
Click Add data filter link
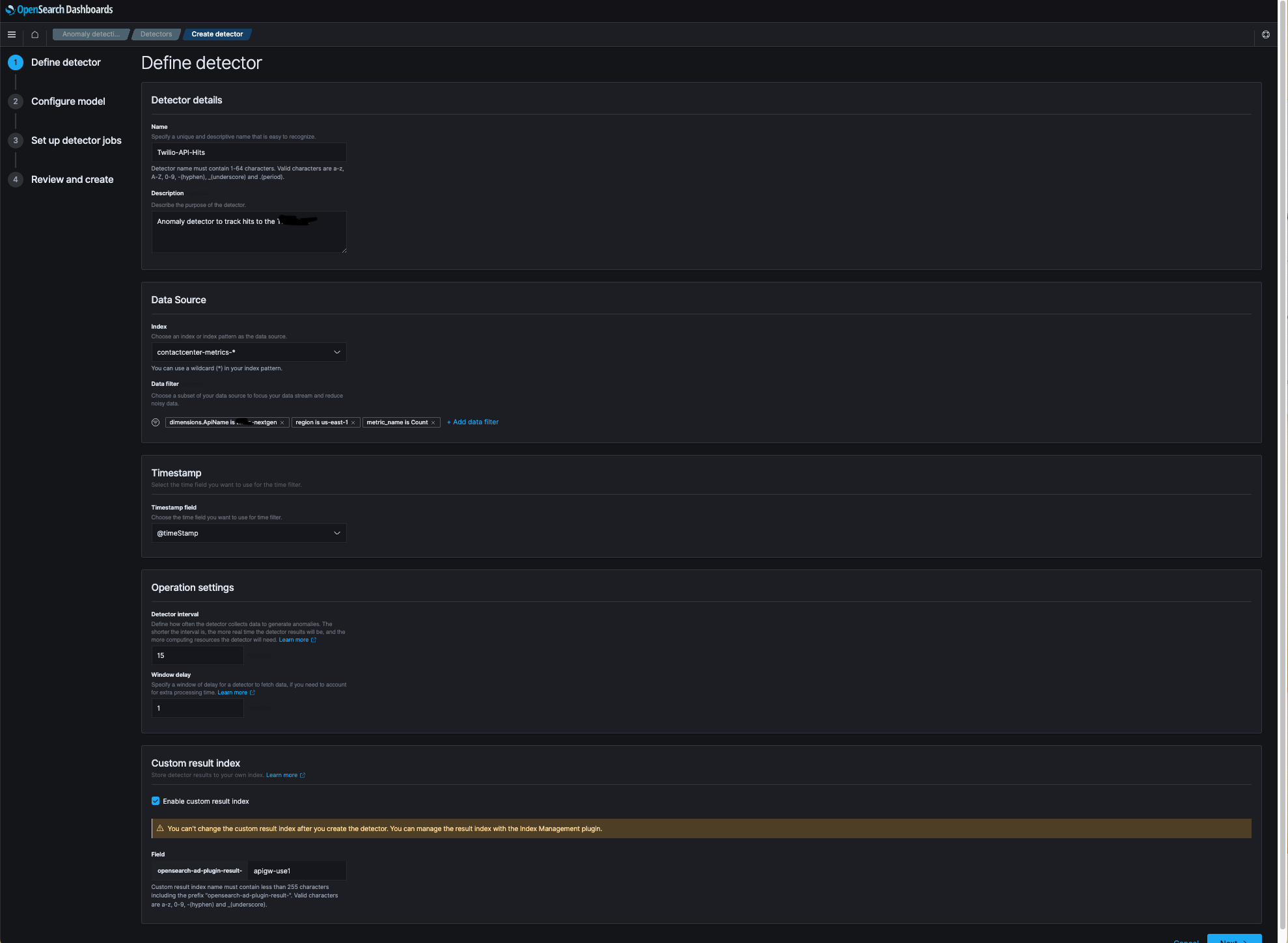click(x=473, y=422)
